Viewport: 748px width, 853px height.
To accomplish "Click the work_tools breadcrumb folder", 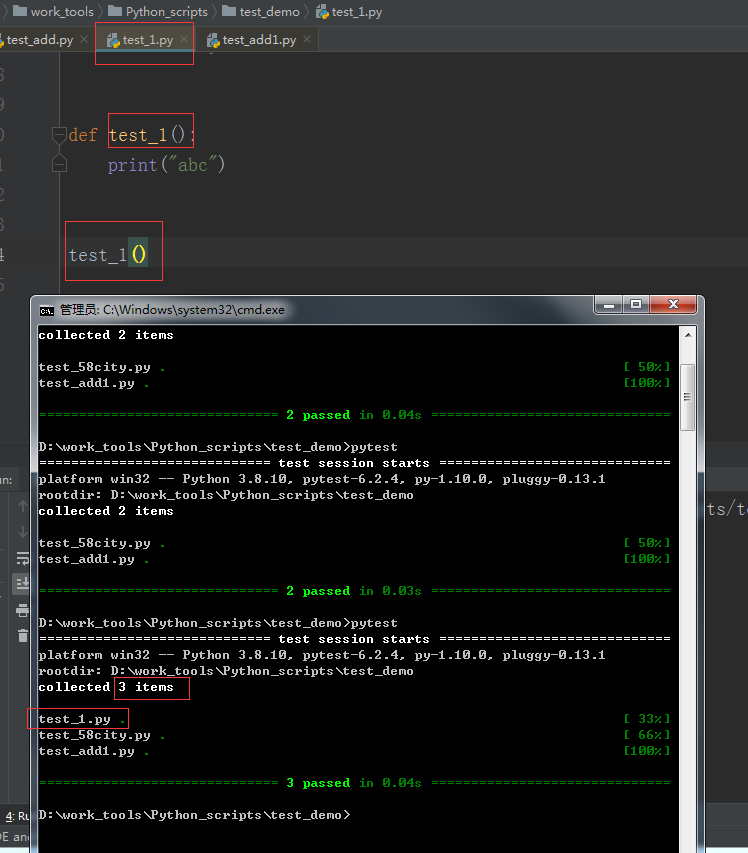I will coord(53,11).
